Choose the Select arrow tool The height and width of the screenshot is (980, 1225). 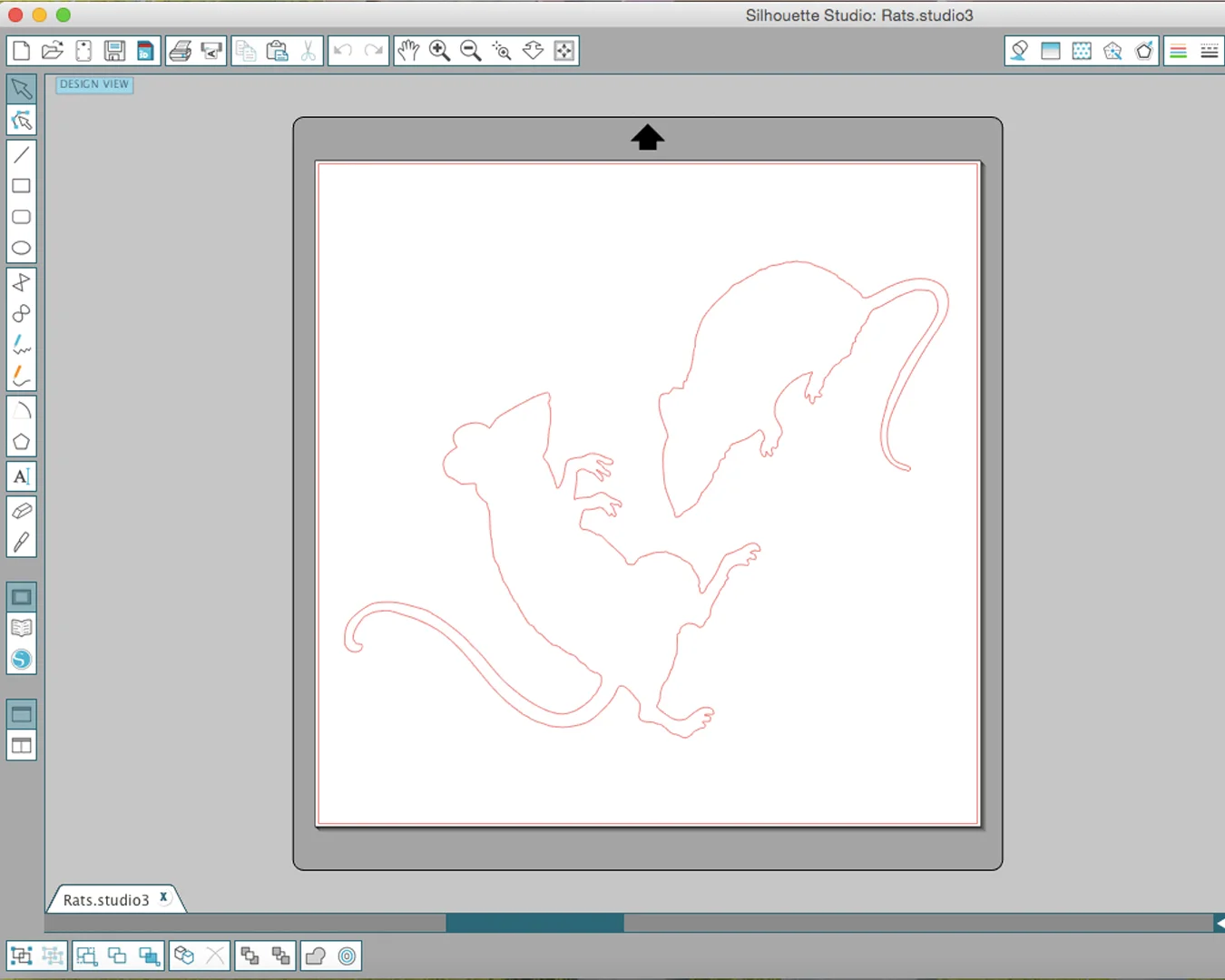click(x=22, y=89)
